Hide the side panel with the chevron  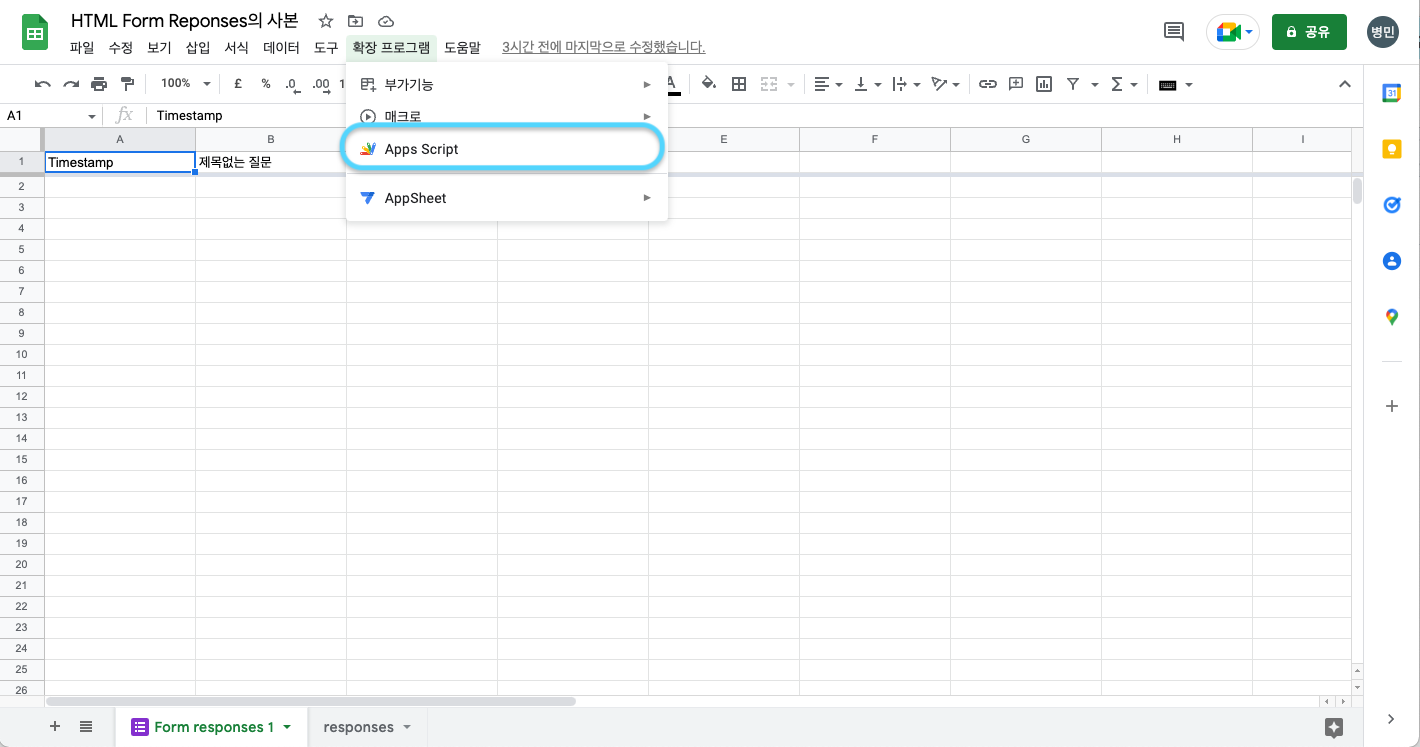1391,718
